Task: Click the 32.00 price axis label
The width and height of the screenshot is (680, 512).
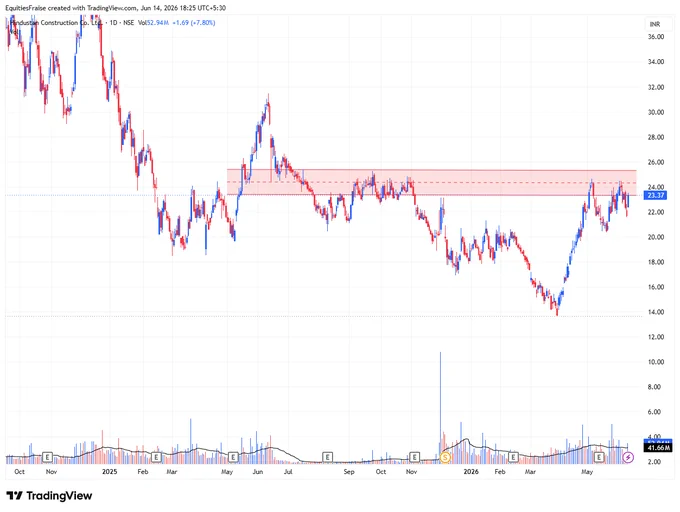Action: pyautogui.click(x=656, y=87)
